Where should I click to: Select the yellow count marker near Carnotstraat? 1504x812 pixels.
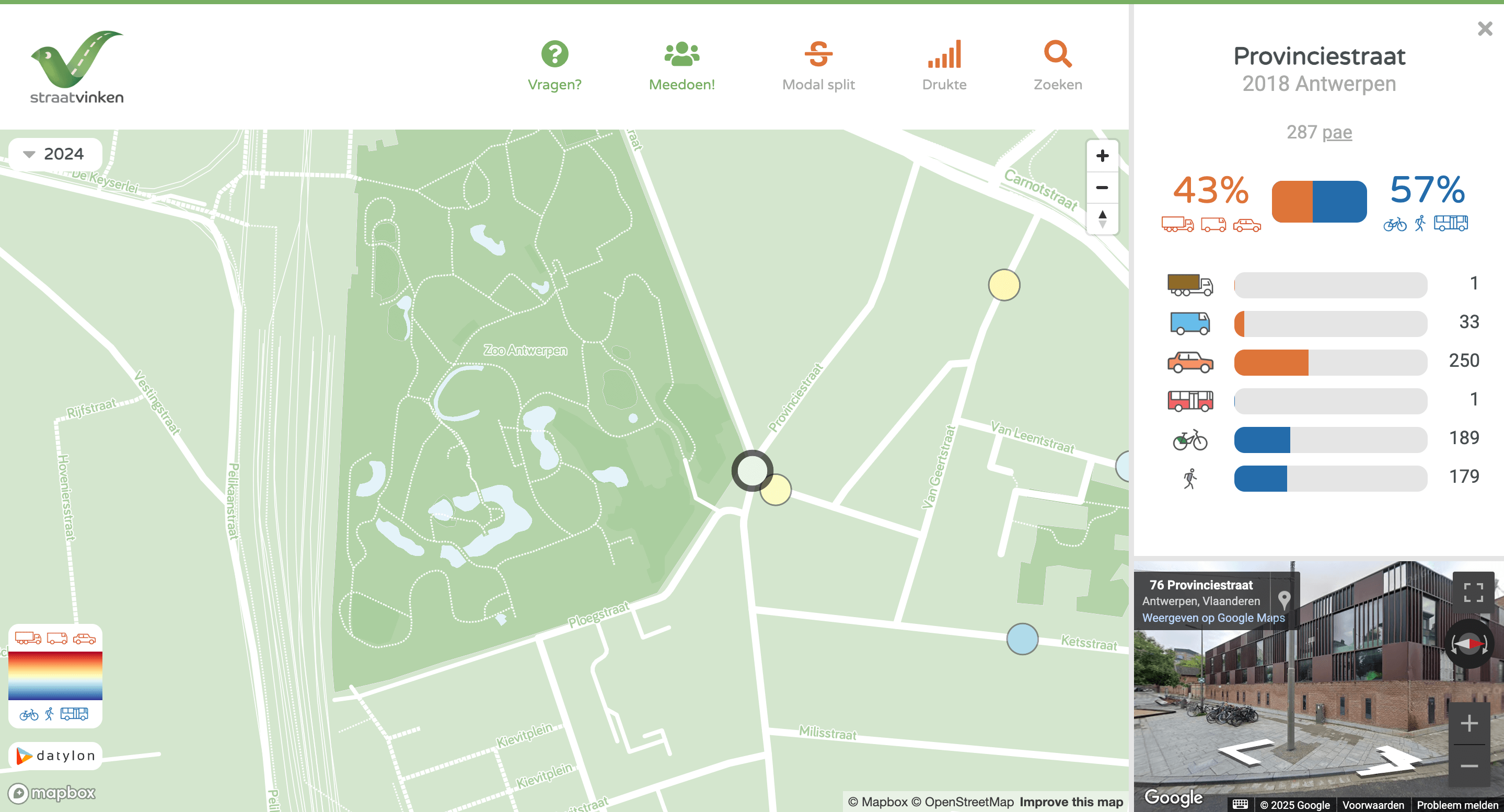(1005, 284)
